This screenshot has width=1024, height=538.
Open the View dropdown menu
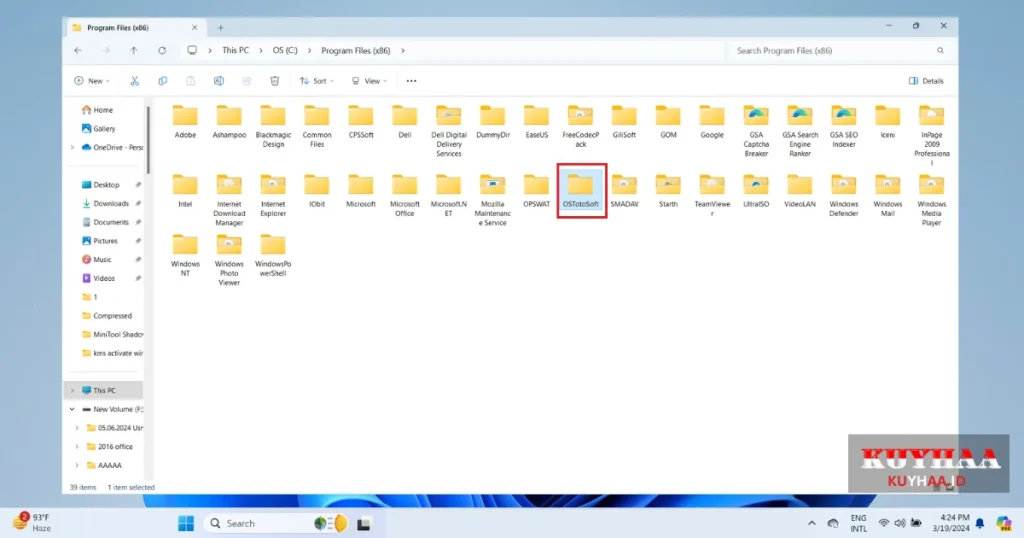point(370,81)
